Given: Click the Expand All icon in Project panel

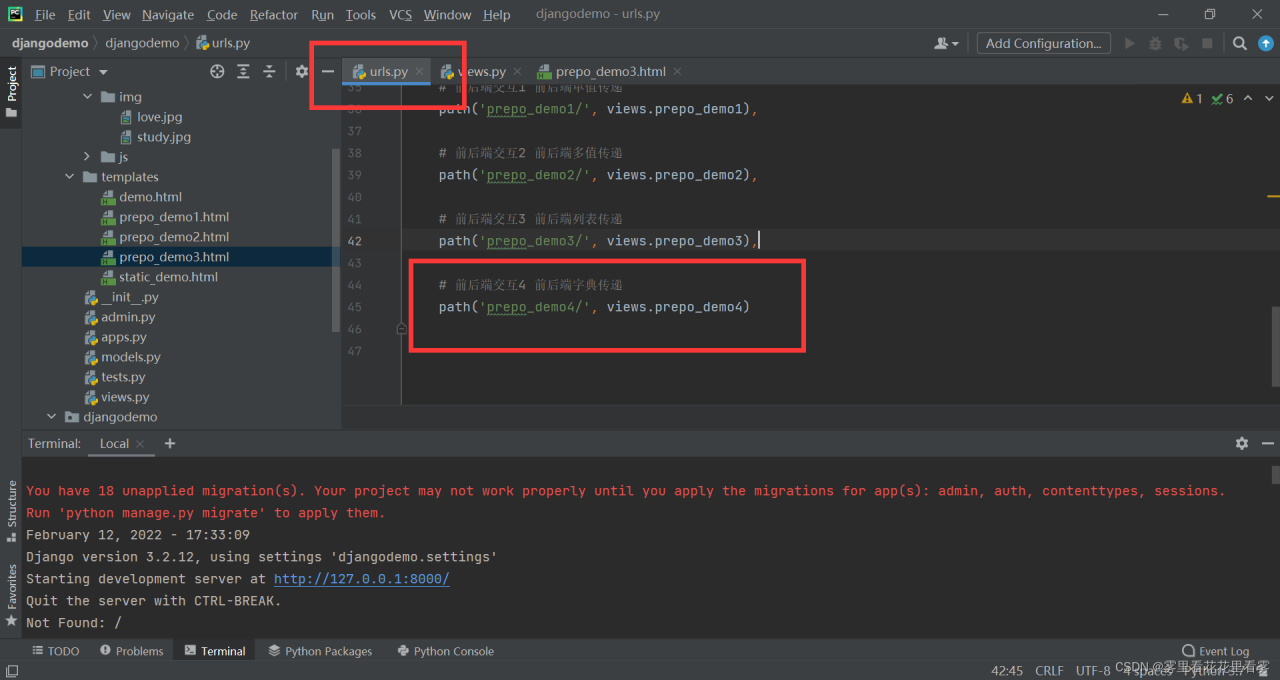Looking at the screenshot, I should tap(243, 71).
